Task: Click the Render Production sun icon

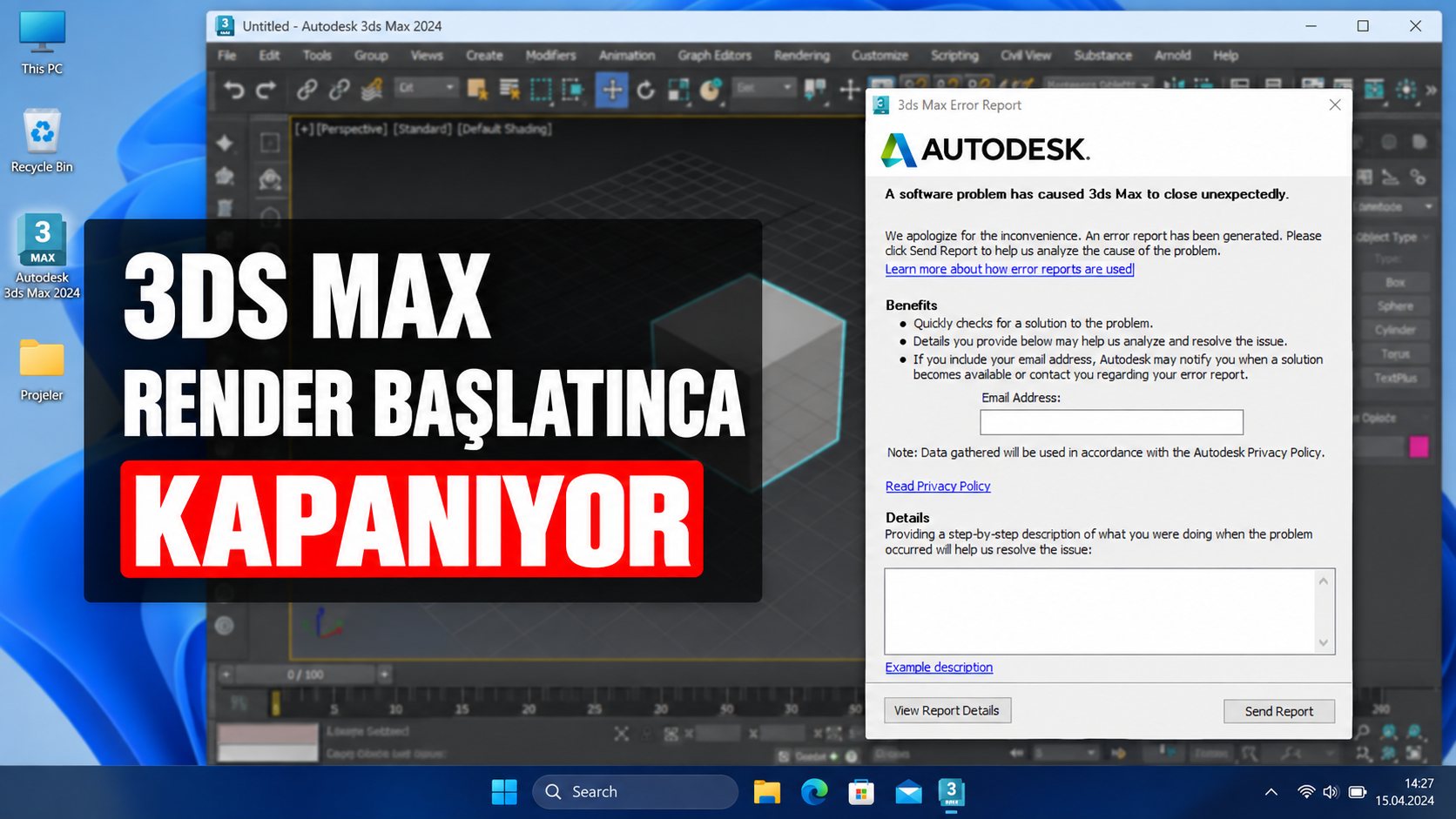Action: (1405, 89)
